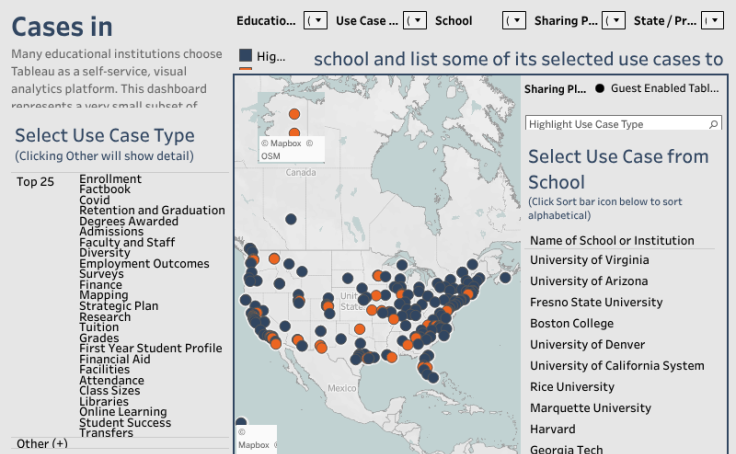The height and width of the screenshot is (454, 736).
Task: Choose University of Virginia in list
Action: point(590,260)
